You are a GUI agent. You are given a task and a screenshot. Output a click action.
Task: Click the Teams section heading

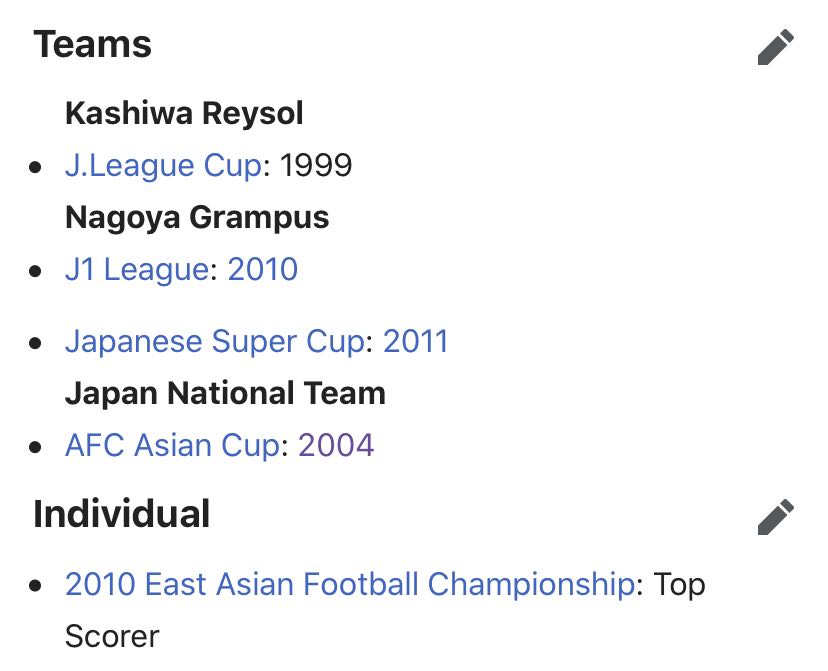92,44
